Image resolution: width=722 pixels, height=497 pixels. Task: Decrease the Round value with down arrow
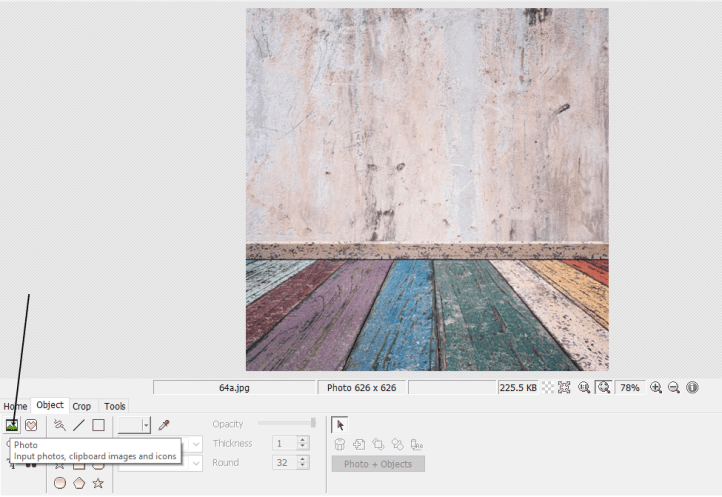303,467
